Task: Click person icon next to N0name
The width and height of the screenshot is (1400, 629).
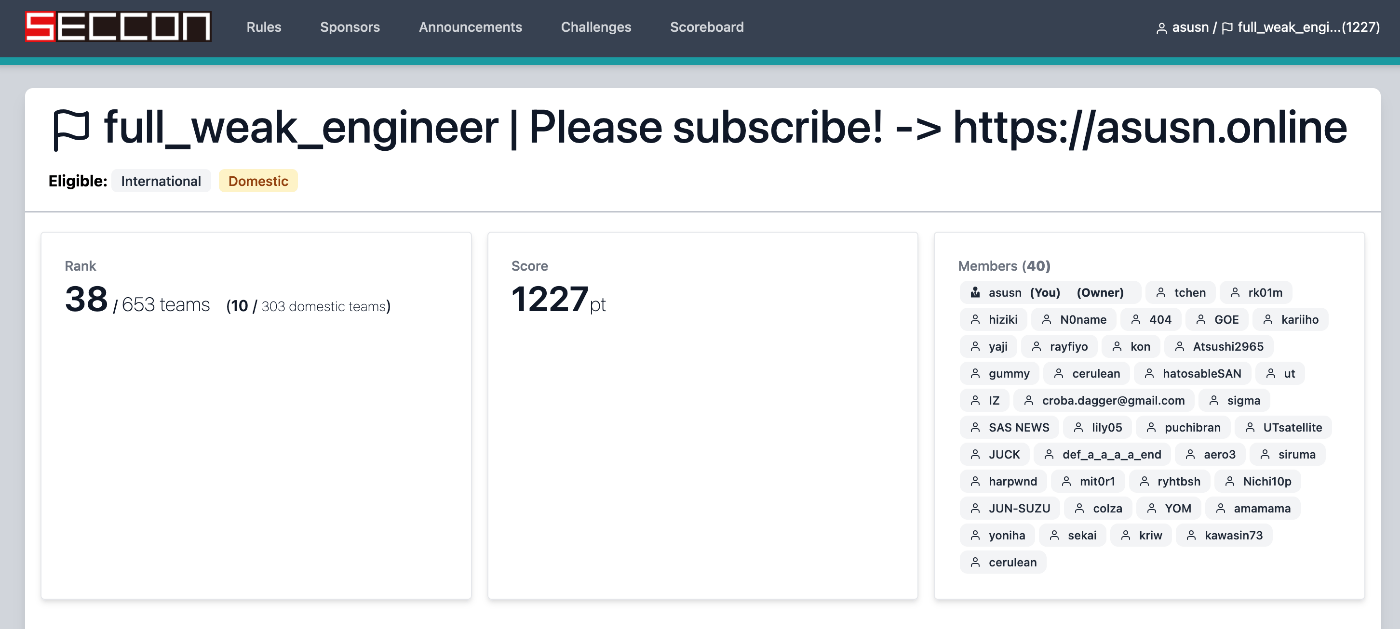Action: (x=1046, y=320)
